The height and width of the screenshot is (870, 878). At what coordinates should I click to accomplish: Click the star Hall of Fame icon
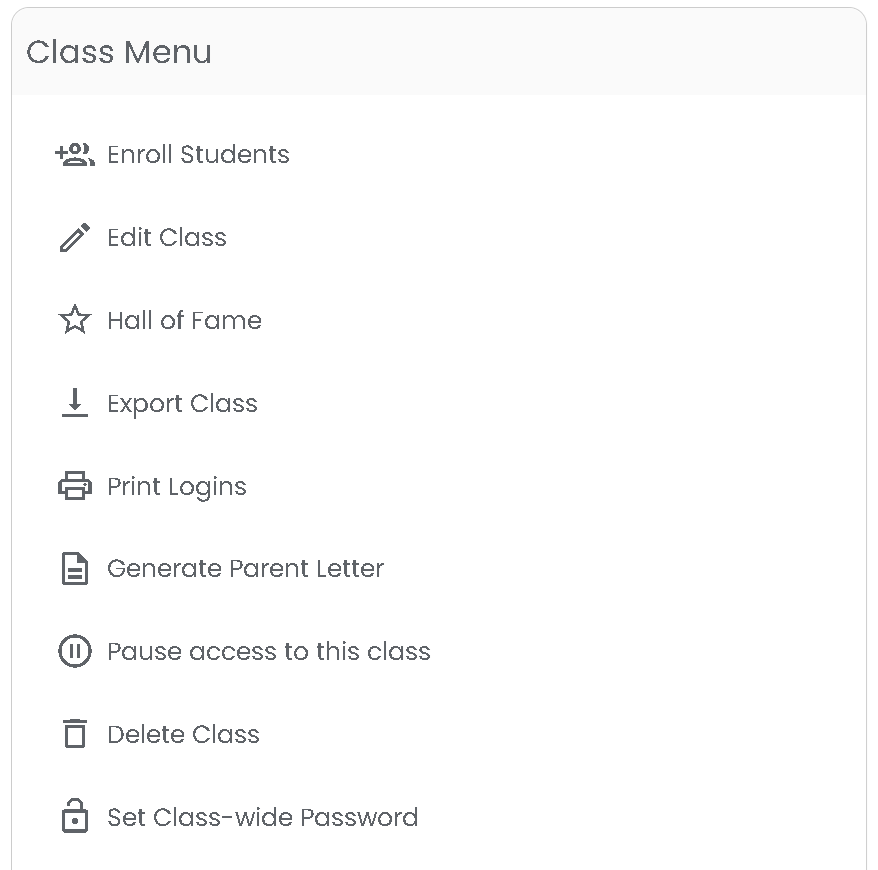[x=74, y=320]
